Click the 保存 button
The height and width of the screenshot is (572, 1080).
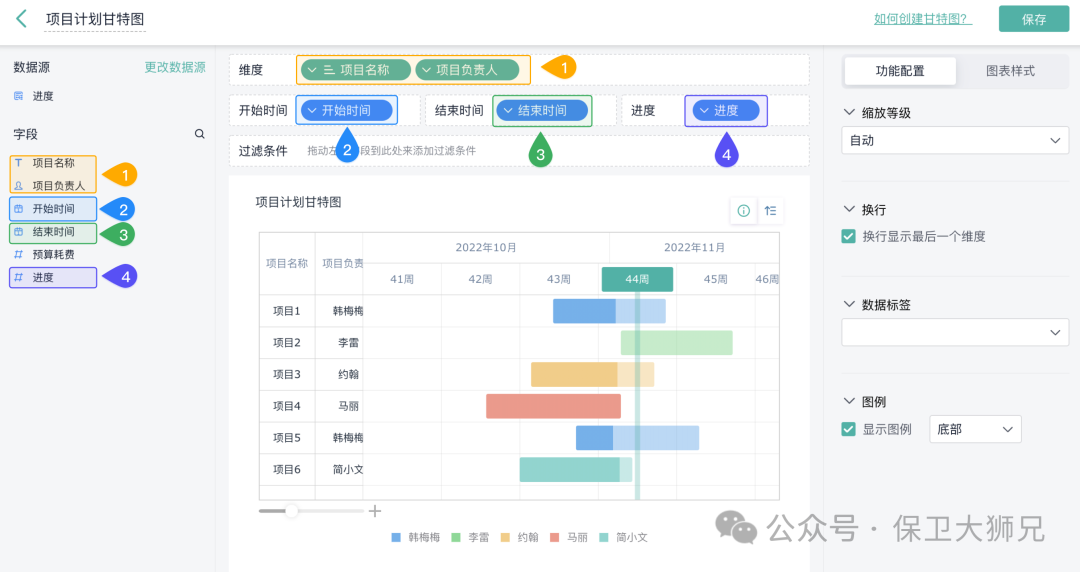(1034, 19)
